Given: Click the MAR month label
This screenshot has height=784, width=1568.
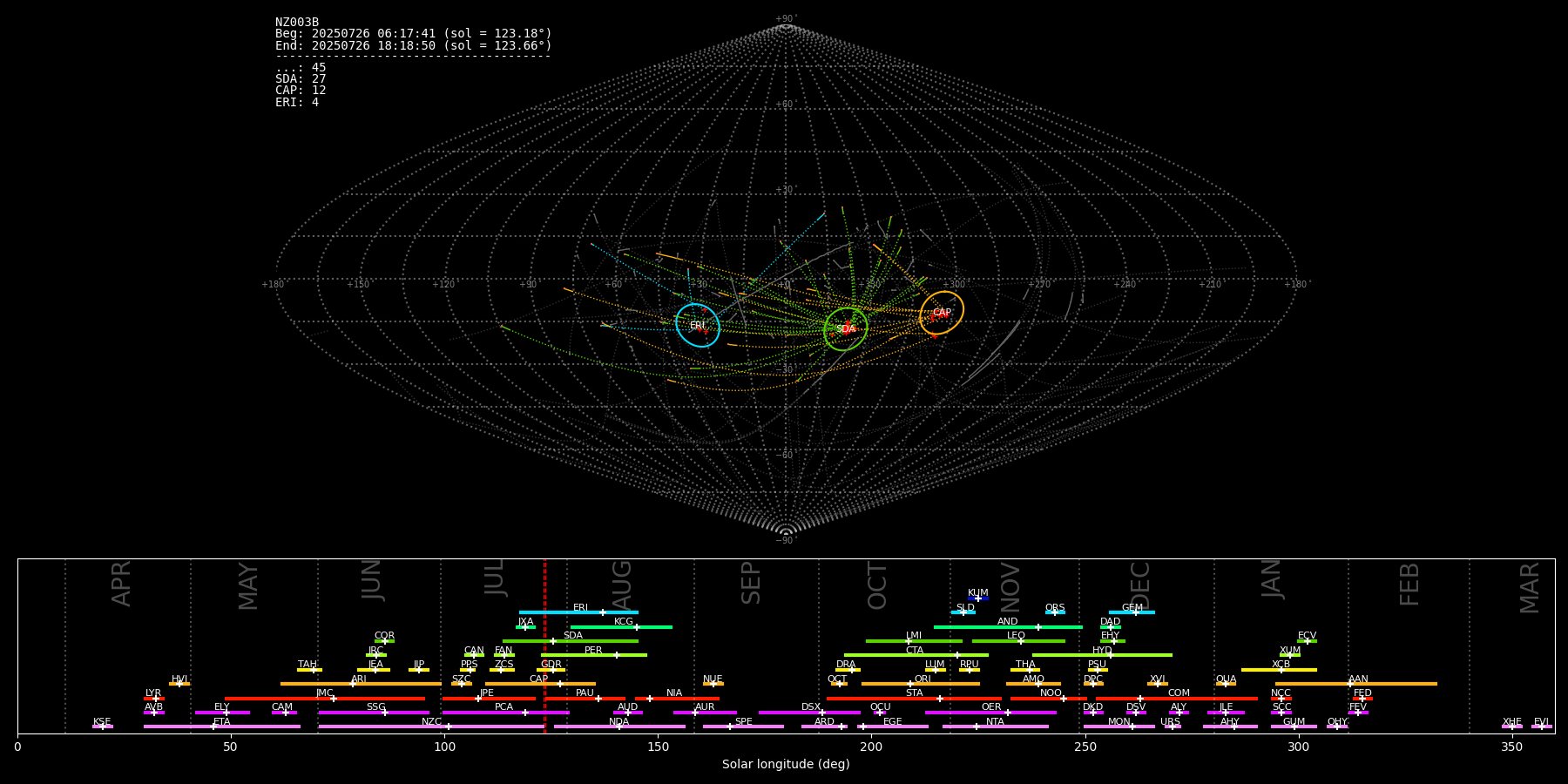Looking at the screenshot, I should [1530, 588].
